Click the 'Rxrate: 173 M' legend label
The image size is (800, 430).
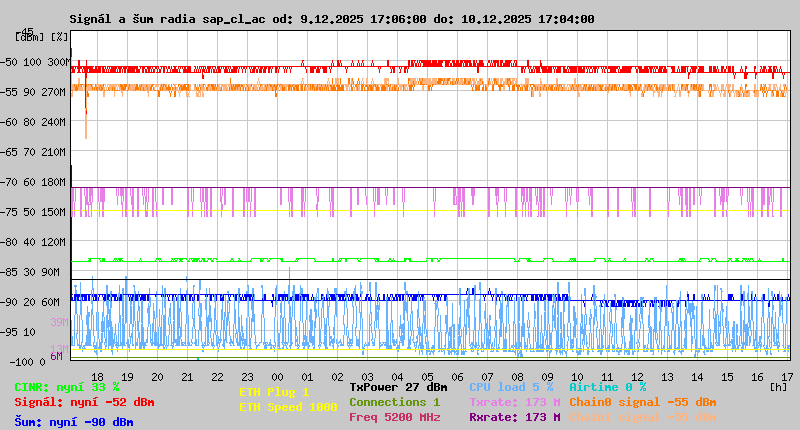click(x=515, y=417)
